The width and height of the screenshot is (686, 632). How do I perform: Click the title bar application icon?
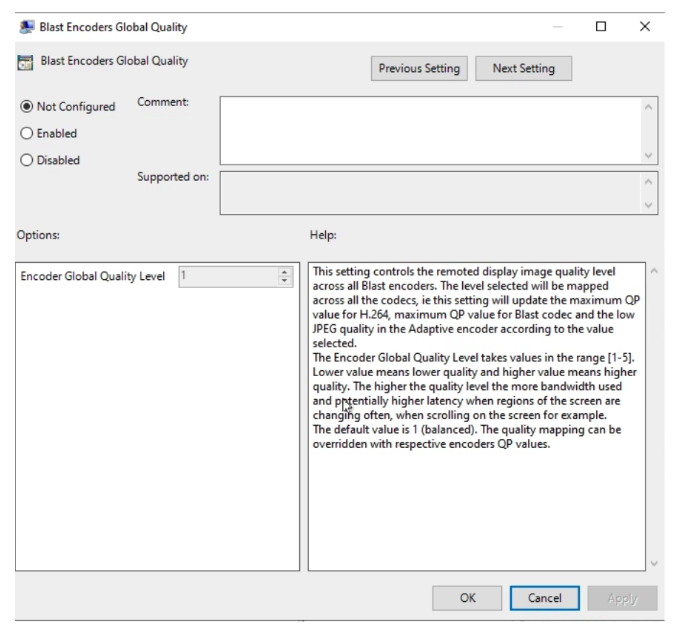pyautogui.click(x=27, y=27)
